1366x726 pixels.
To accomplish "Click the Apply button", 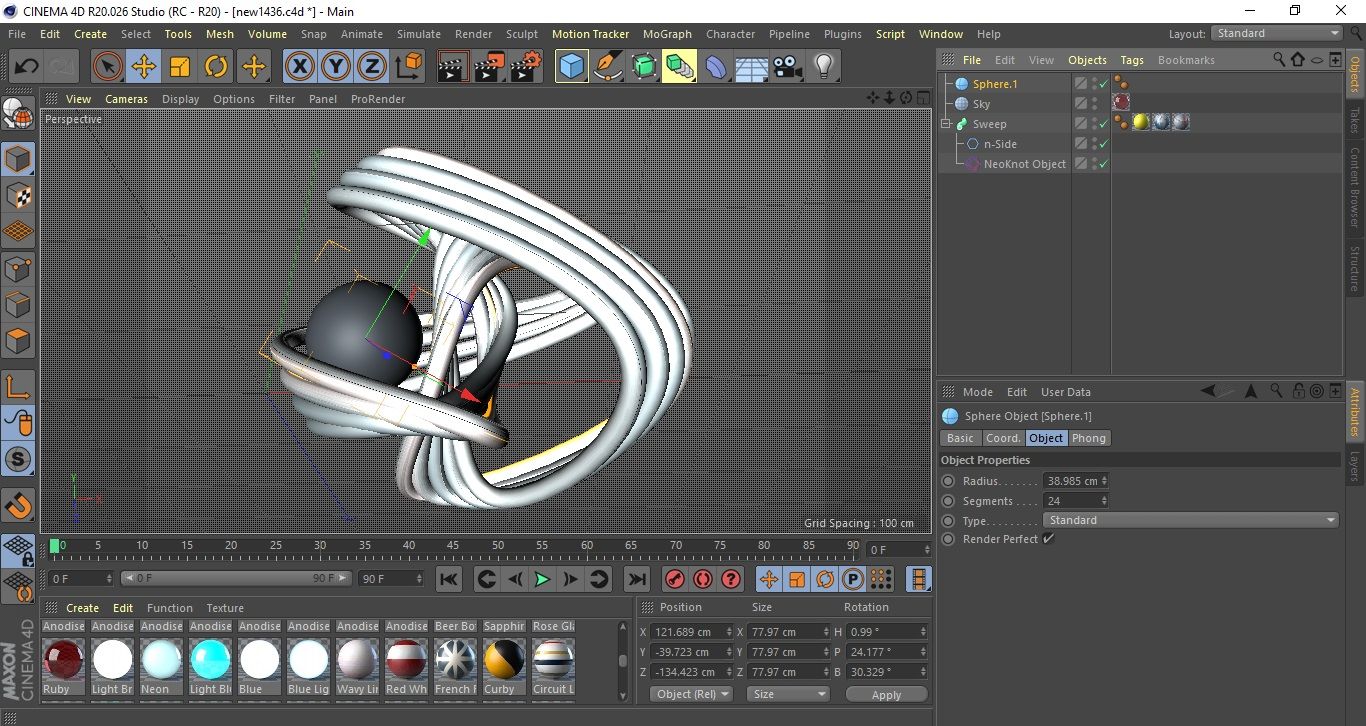I will coord(886,694).
